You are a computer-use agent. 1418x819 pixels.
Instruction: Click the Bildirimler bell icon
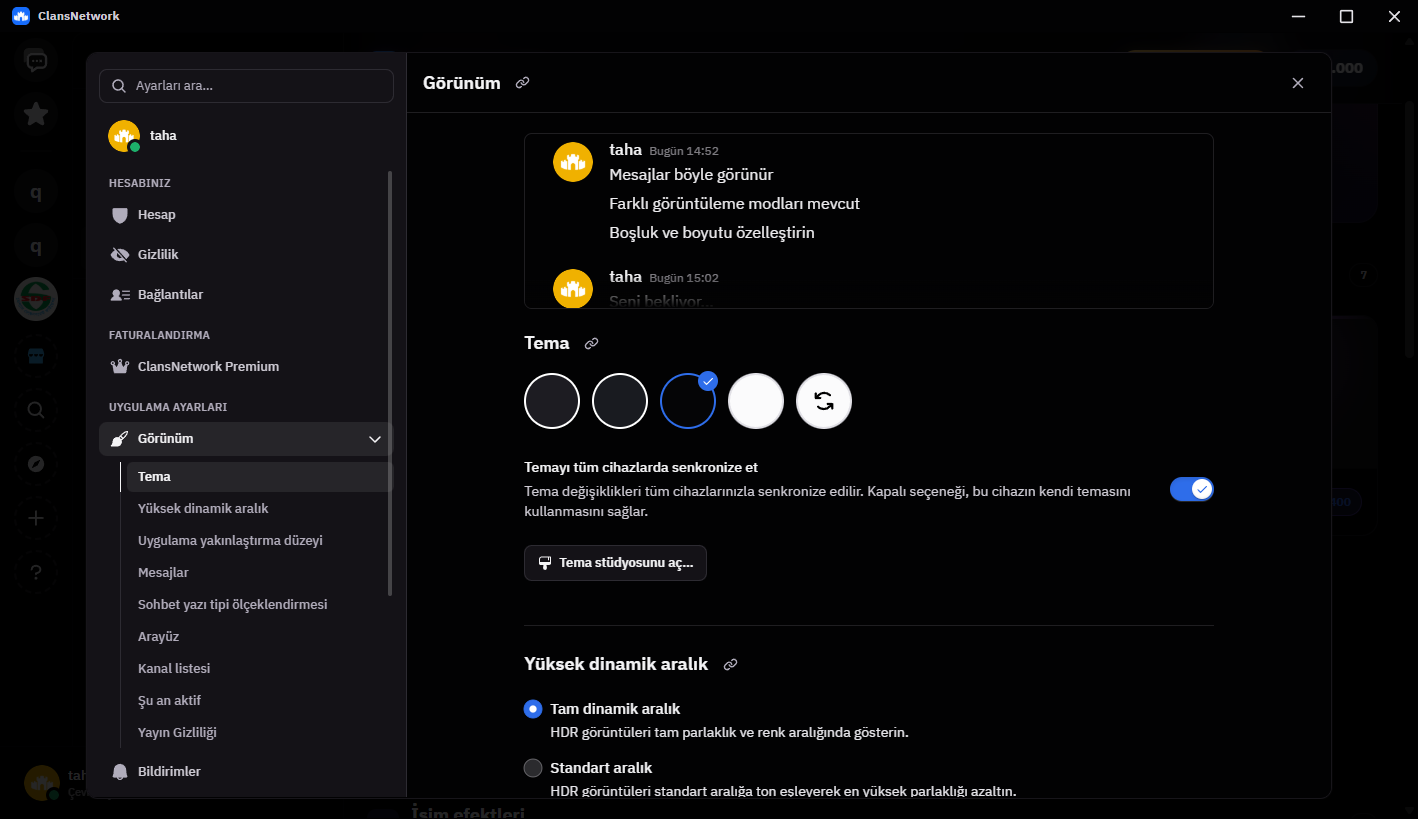pos(120,772)
